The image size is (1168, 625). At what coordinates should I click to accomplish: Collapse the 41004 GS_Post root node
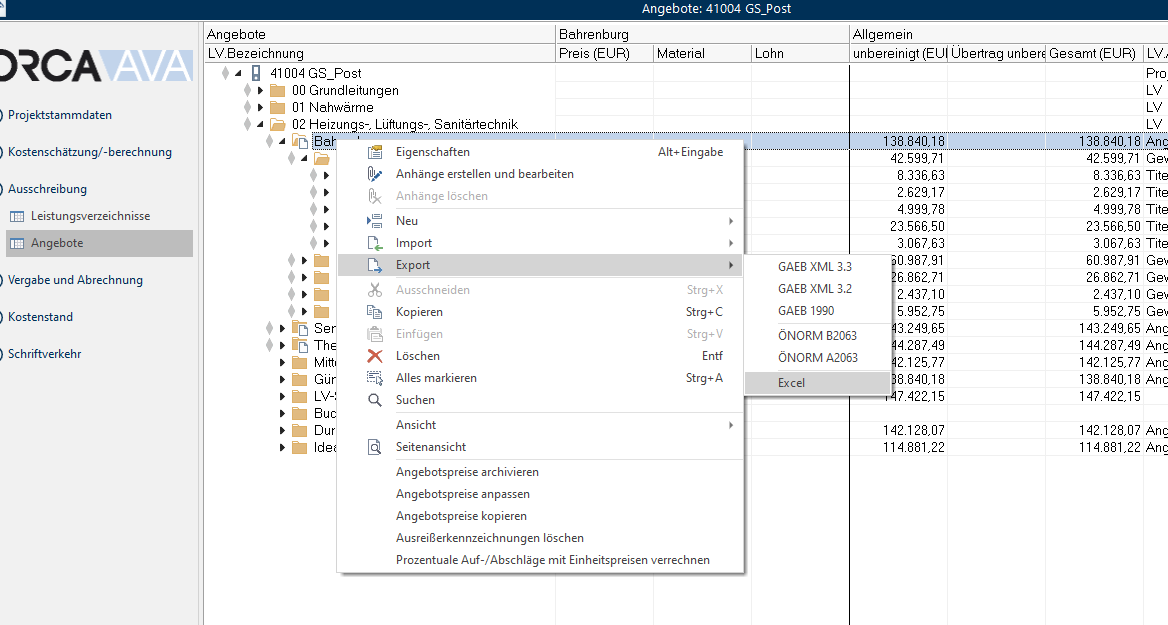[x=238, y=74]
